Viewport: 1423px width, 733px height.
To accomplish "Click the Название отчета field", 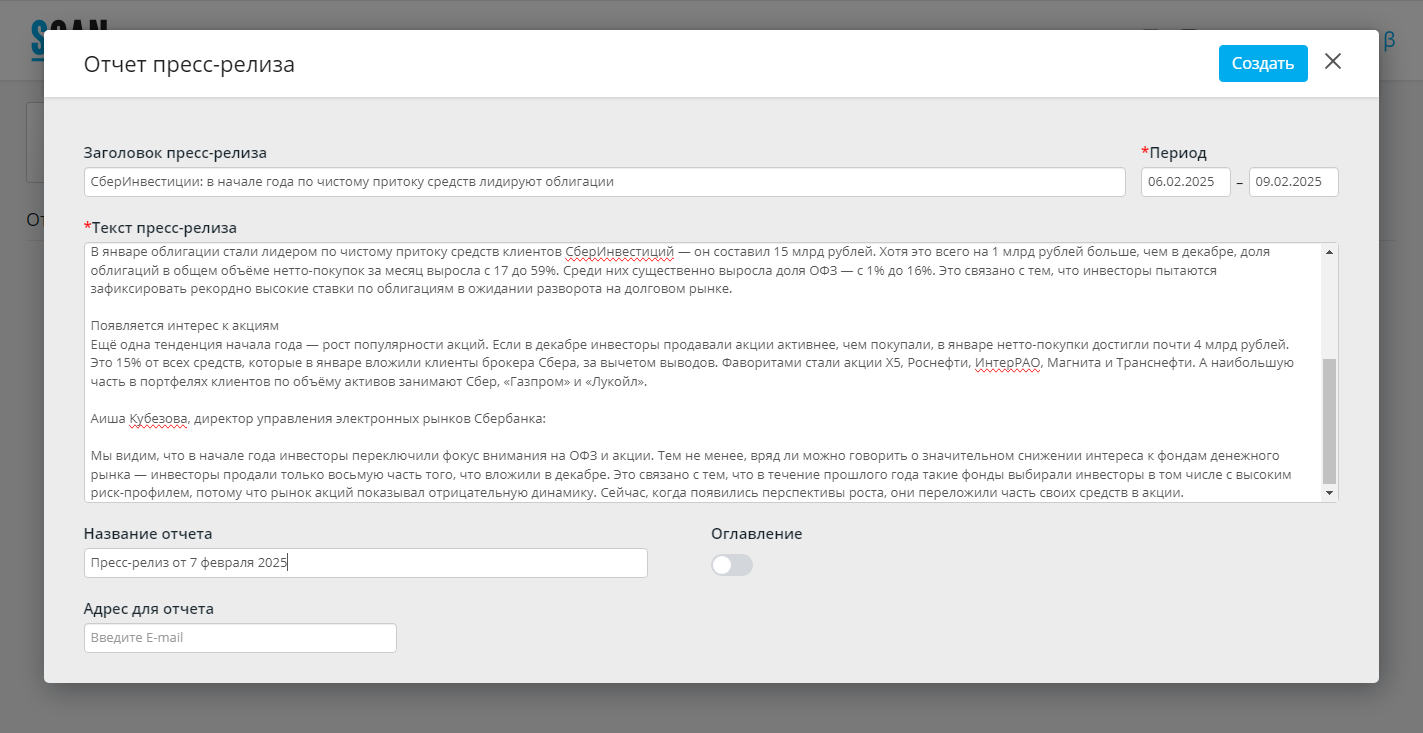I will pyautogui.click(x=366, y=563).
